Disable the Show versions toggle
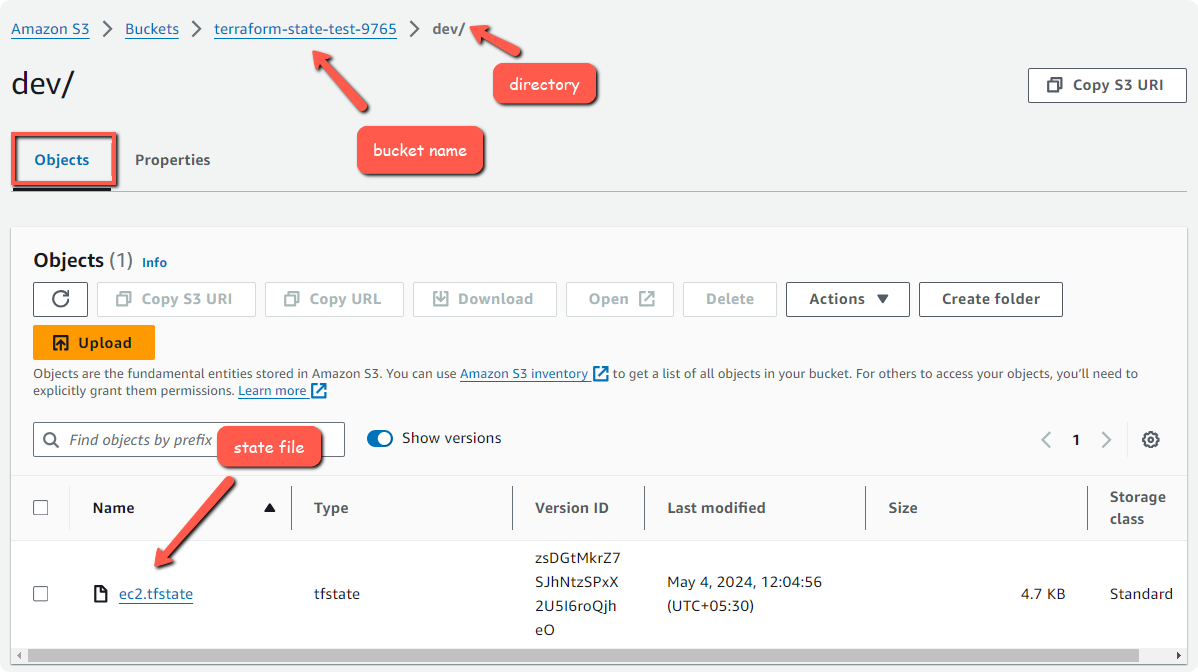The width and height of the screenshot is (1198, 672). 380,438
